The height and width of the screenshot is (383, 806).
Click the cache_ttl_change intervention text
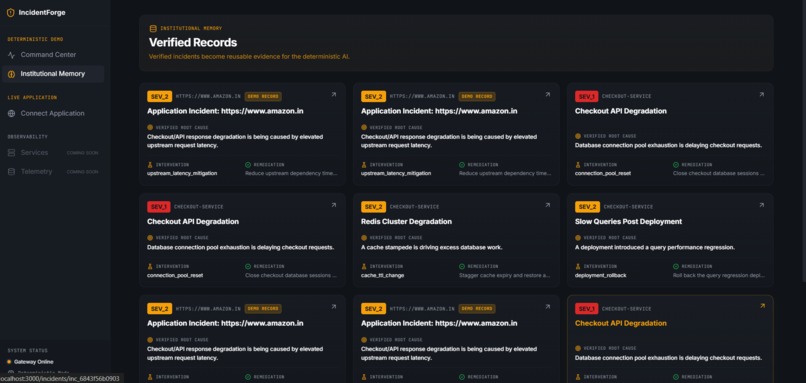382,276
